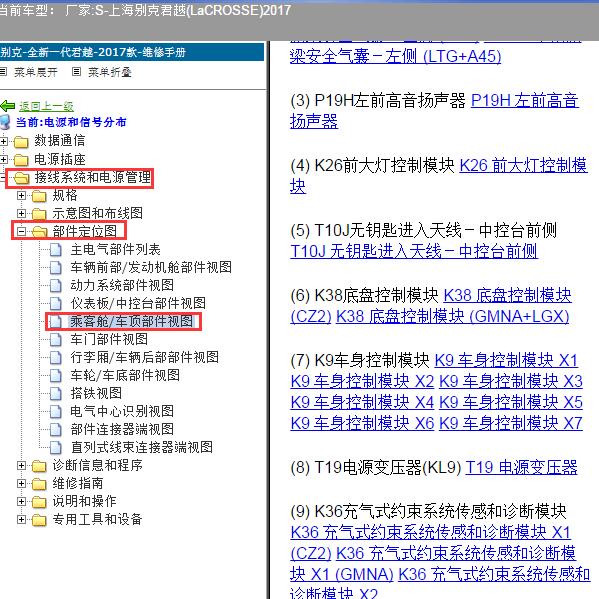
Task: Open 仪表板/中控台部件视图 item
Action: 138,304
